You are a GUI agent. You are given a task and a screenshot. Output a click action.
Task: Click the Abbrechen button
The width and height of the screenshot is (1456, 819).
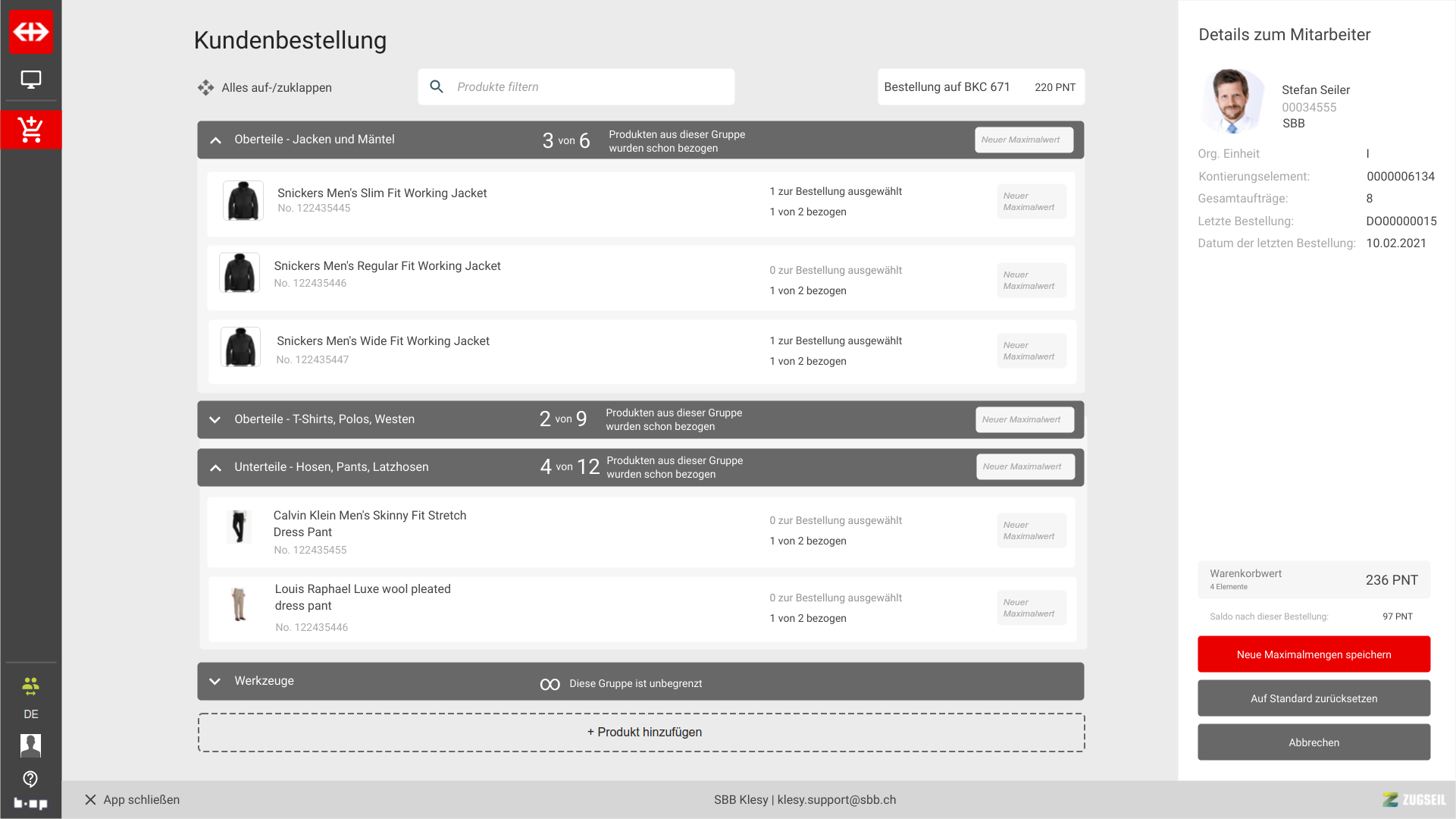click(x=1314, y=742)
